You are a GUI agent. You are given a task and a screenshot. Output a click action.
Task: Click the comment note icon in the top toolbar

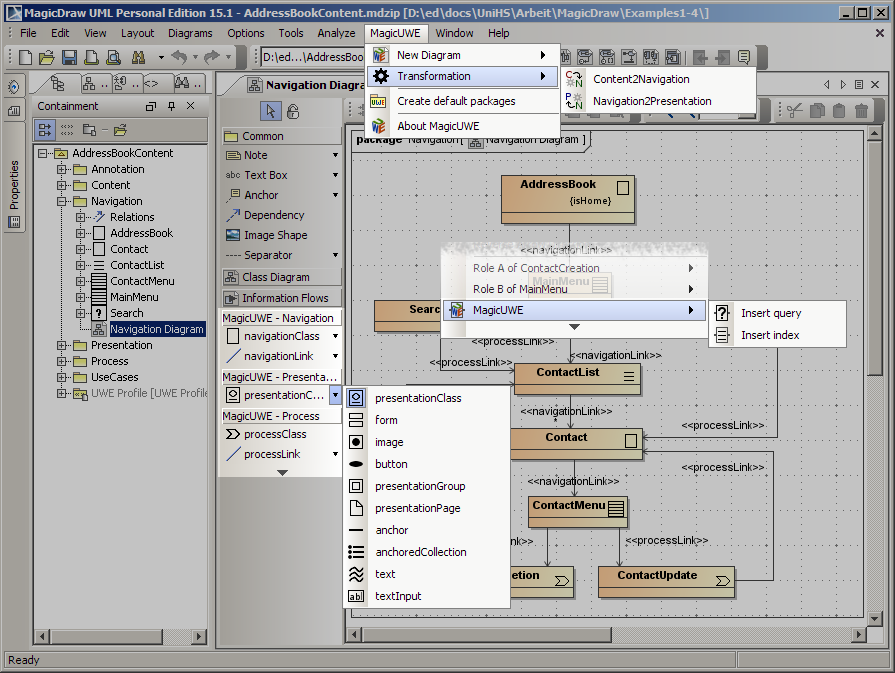(744, 57)
